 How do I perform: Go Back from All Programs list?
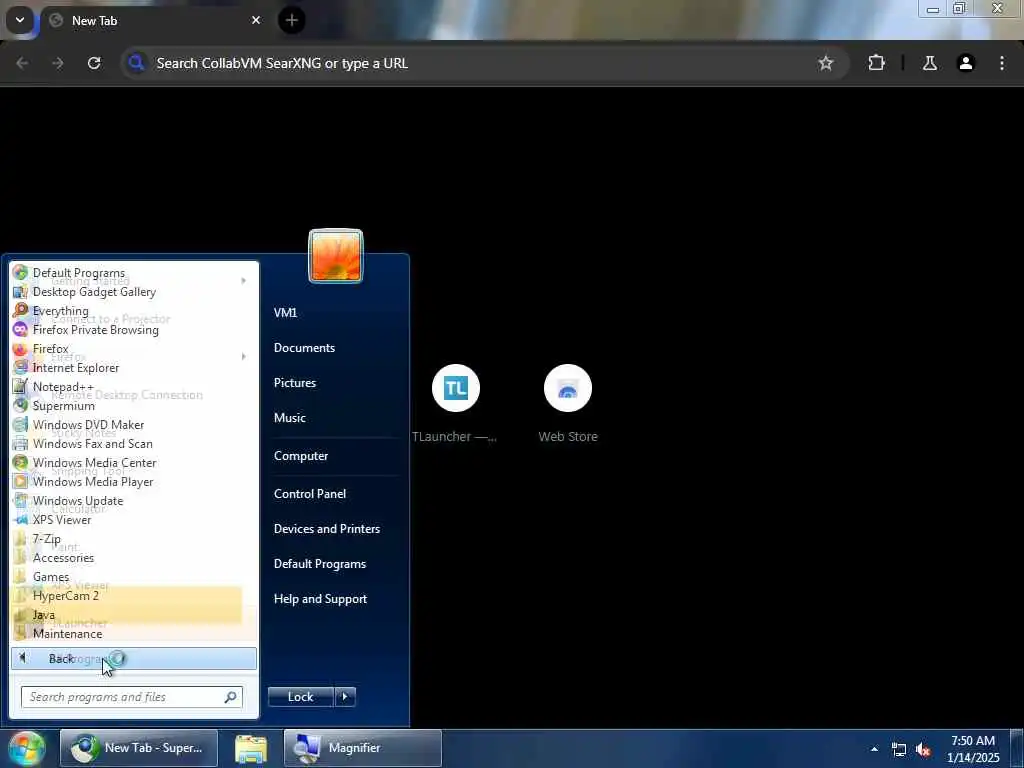[134, 658]
